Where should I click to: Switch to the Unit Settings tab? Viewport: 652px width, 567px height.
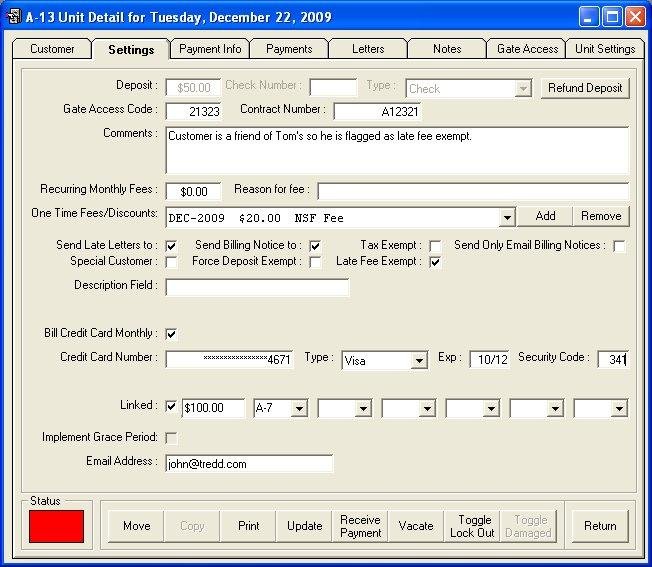click(605, 49)
